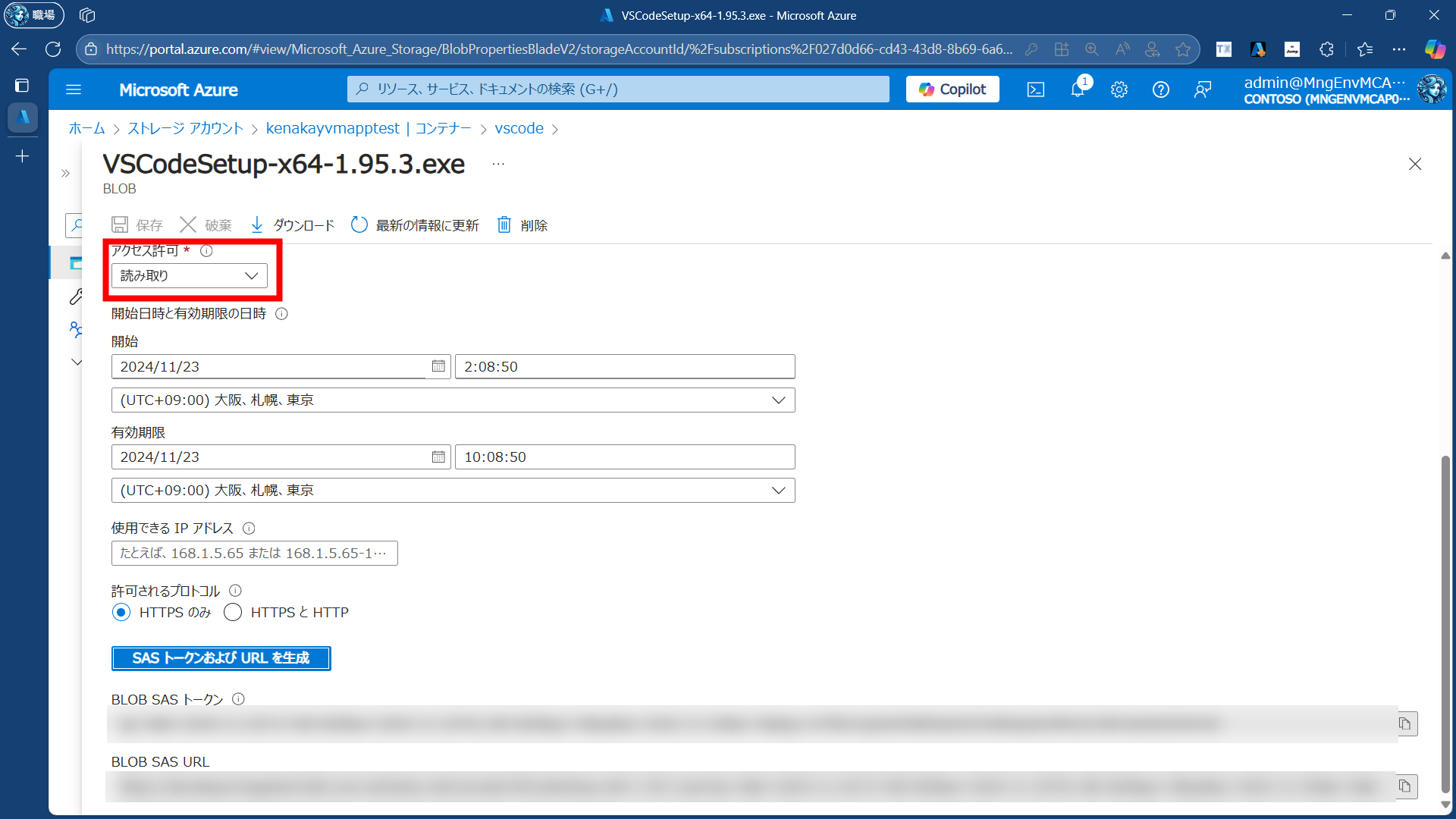
Task: Click 最新の情報に更新 refresh command
Action: point(416,225)
